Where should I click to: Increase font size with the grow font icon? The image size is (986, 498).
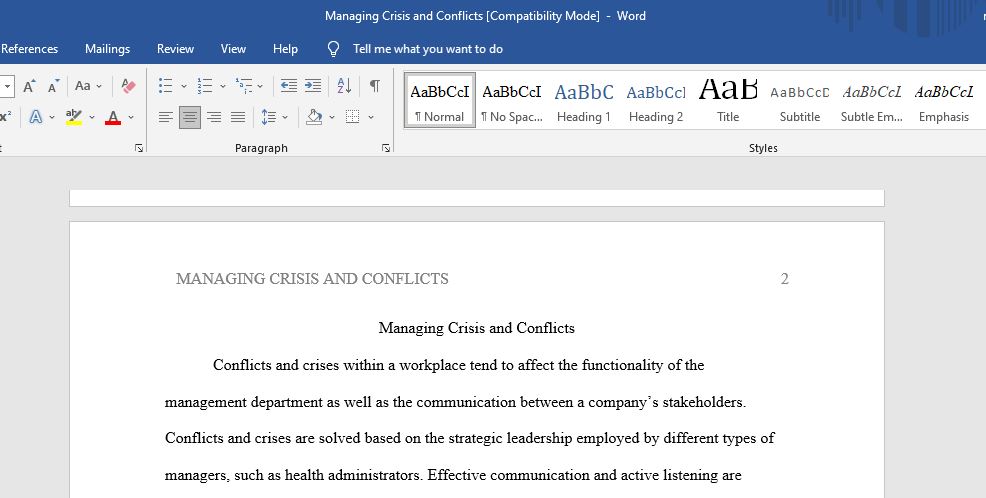pos(29,86)
